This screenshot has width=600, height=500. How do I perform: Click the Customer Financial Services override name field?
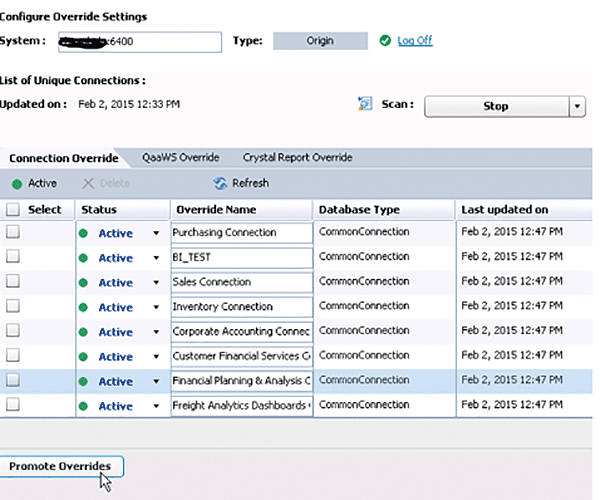[x=242, y=356]
